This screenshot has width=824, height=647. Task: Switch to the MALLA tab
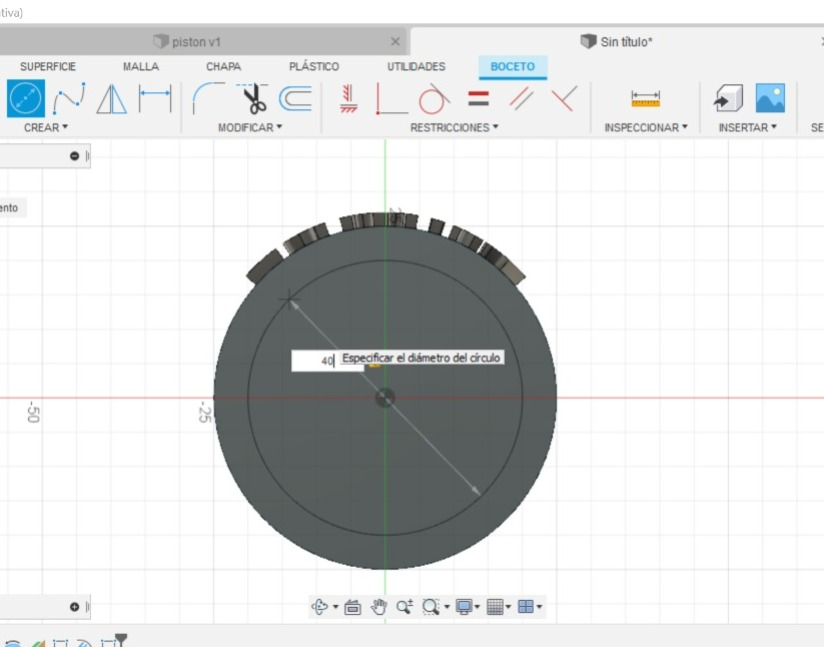(141, 67)
